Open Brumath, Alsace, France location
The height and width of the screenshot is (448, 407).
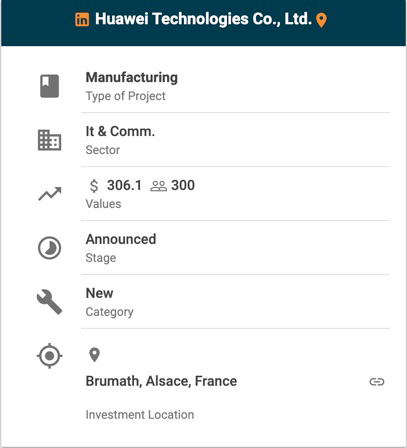(x=161, y=381)
